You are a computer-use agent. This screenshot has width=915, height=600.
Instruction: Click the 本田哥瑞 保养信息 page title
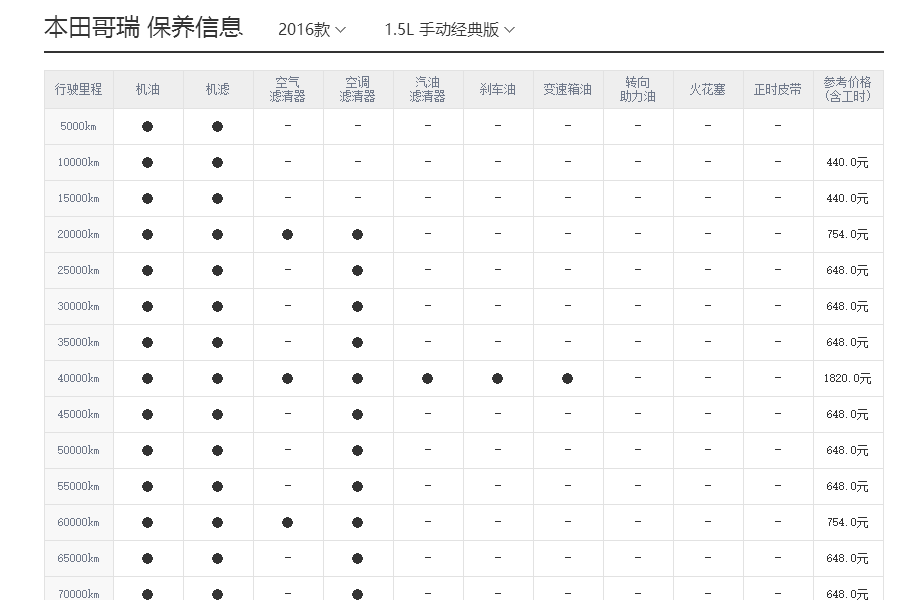point(144,27)
